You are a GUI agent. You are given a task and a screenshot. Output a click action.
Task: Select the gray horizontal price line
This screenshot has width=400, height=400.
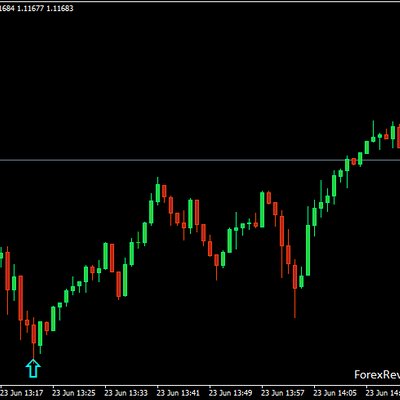coord(200,160)
